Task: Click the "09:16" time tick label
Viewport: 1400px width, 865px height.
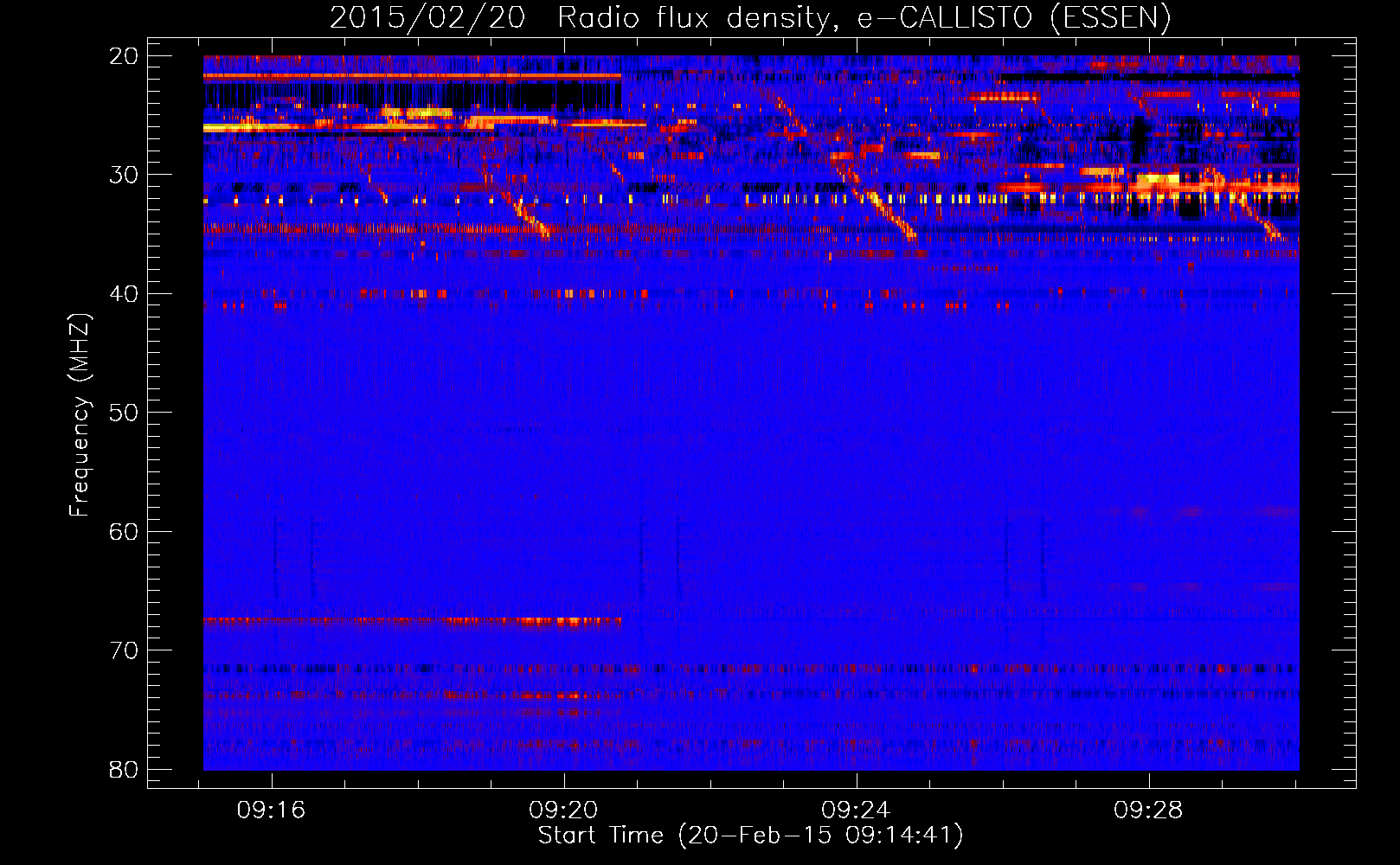Action: click(272, 811)
